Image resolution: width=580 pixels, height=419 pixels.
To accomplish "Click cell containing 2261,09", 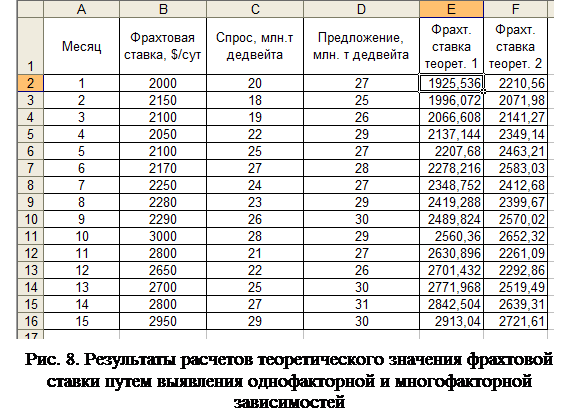I will tap(515, 253).
